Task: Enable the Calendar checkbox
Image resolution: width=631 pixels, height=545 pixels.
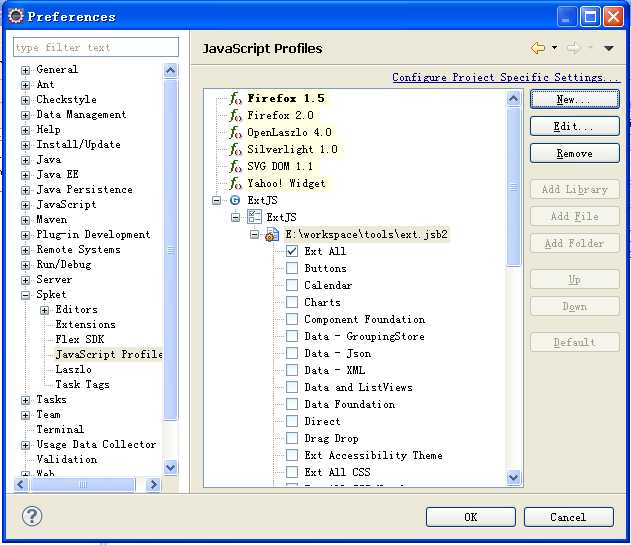Action: pos(292,285)
